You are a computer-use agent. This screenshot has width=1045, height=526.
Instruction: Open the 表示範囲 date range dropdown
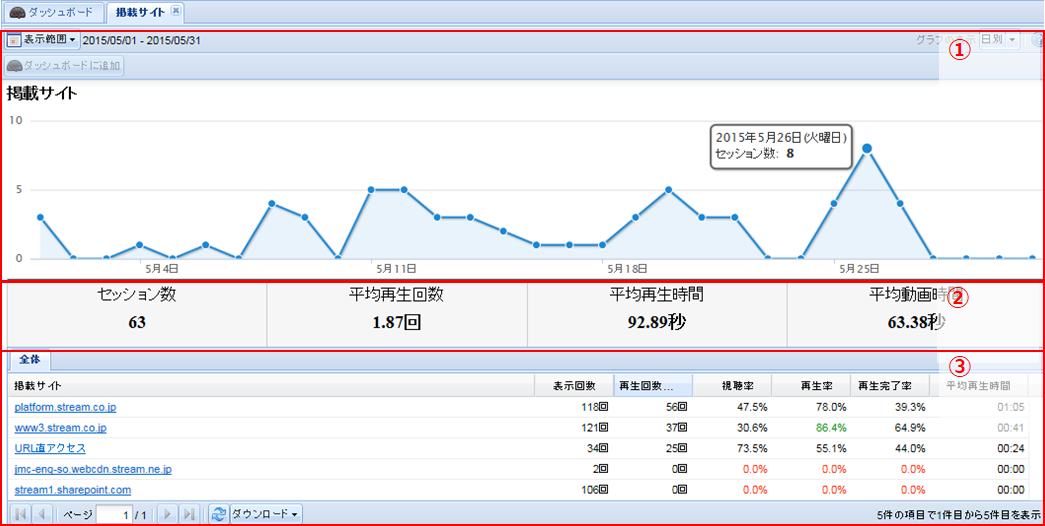(43, 40)
